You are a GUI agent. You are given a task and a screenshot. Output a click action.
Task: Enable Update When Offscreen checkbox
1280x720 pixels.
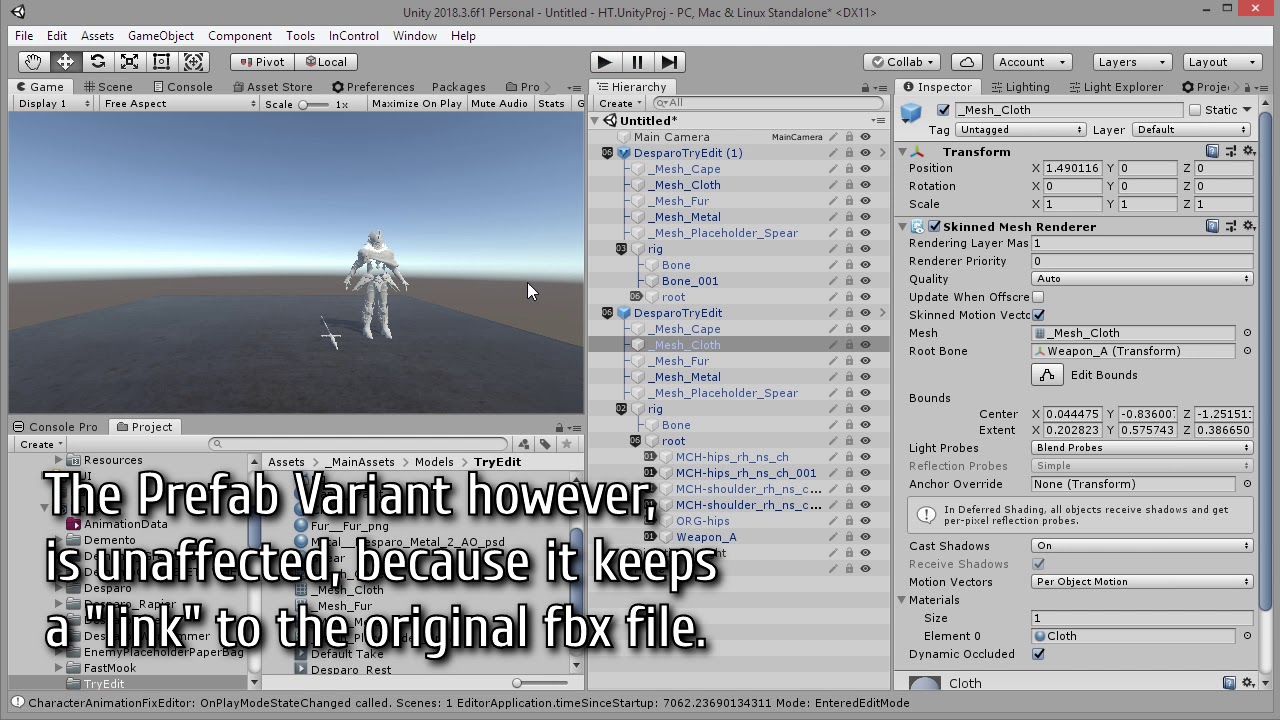[x=1038, y=297]
